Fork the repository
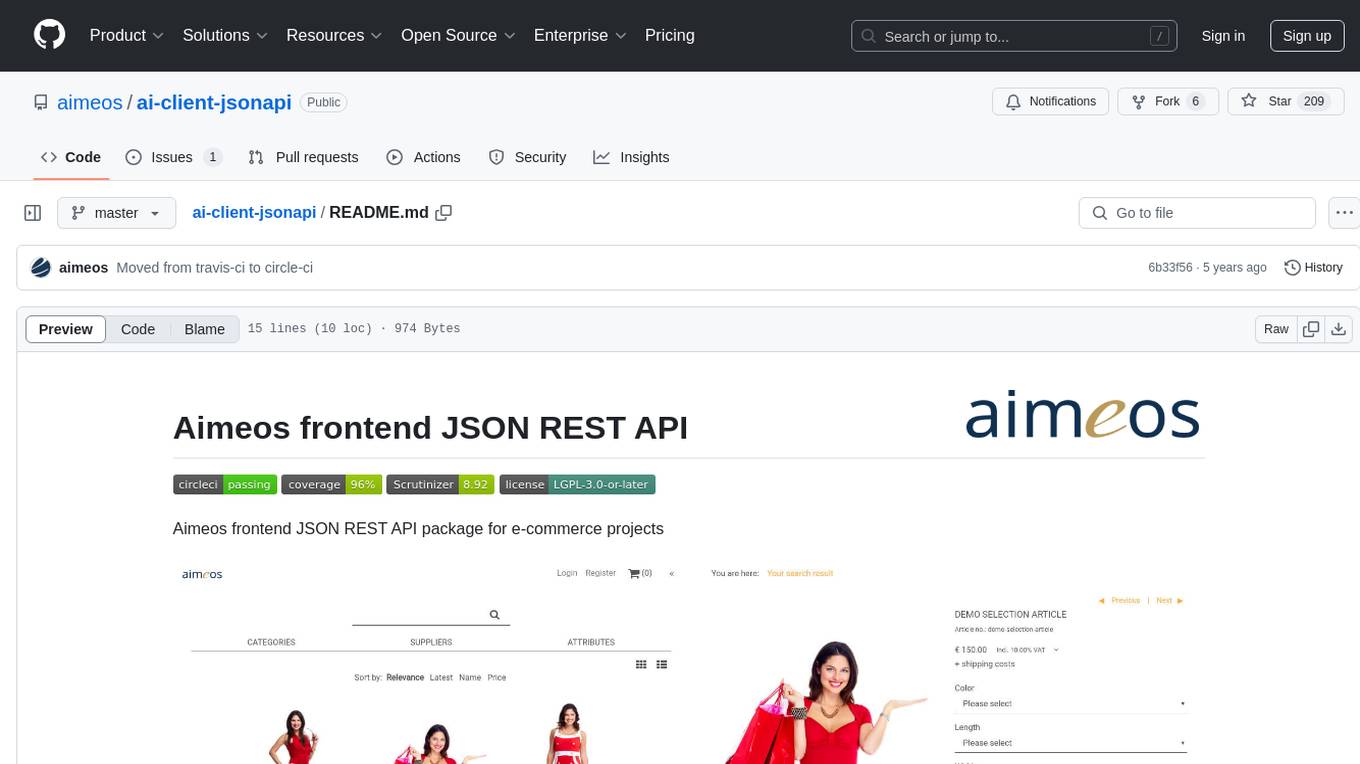The width and height of the screenshot is (1360, 764). (x=1167, y=101)
